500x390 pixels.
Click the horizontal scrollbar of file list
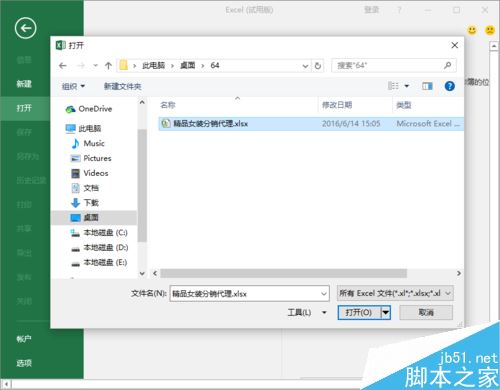click(x=283, y=273)
